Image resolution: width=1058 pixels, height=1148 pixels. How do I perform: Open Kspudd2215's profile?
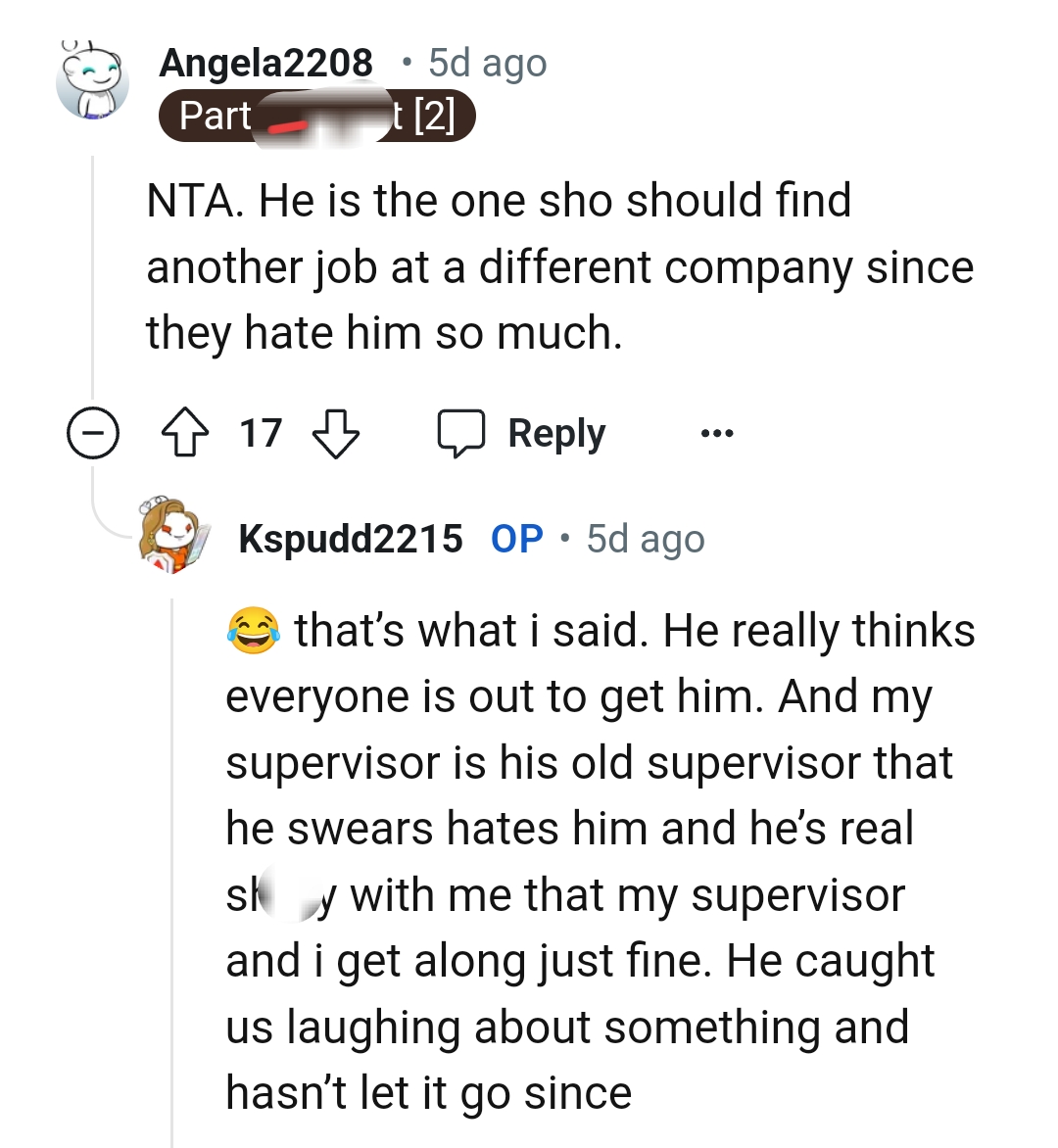point(350,538)
